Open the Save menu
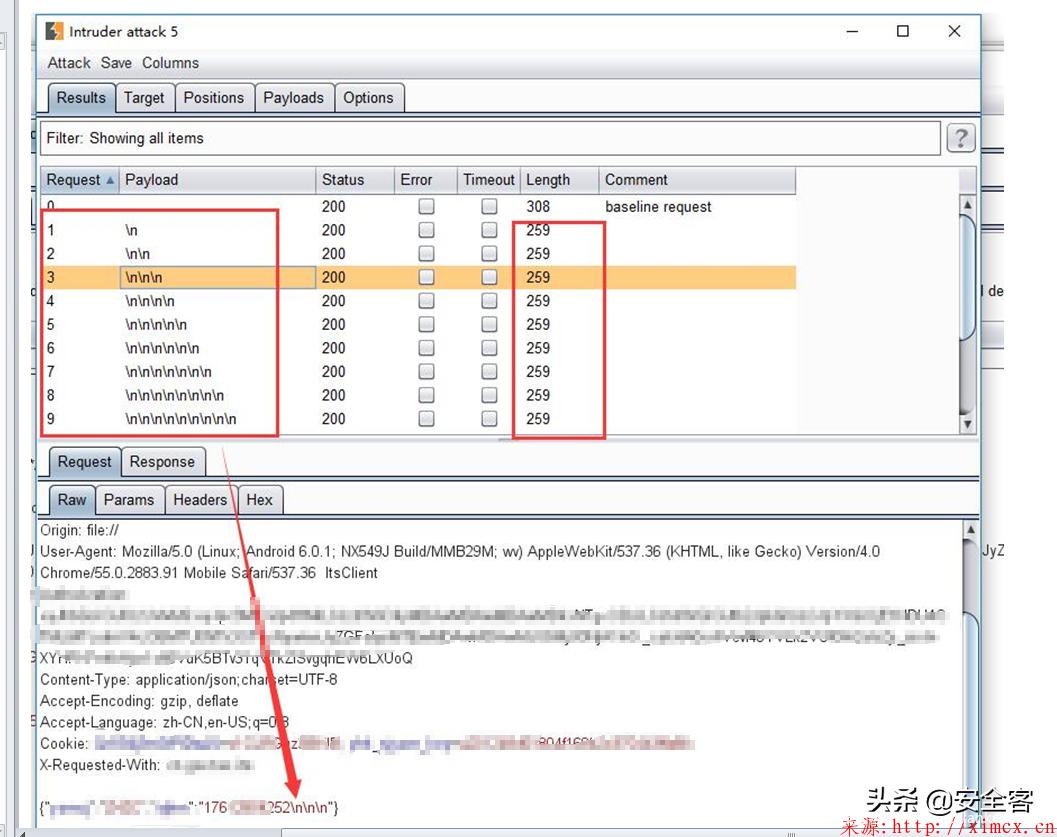The width and height of the screenshot is (1057, 837). pos(116,63)
